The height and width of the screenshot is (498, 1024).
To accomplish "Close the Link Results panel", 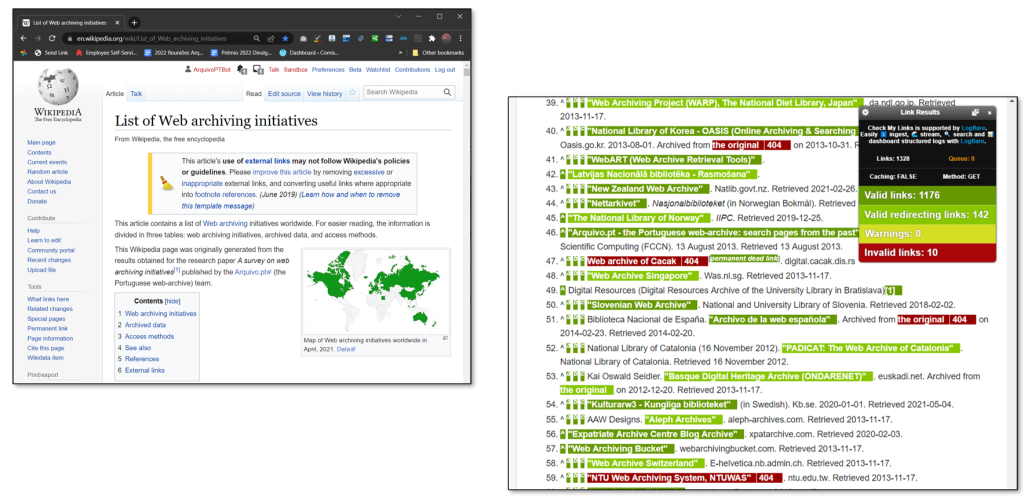I will [x=989, y=112].
